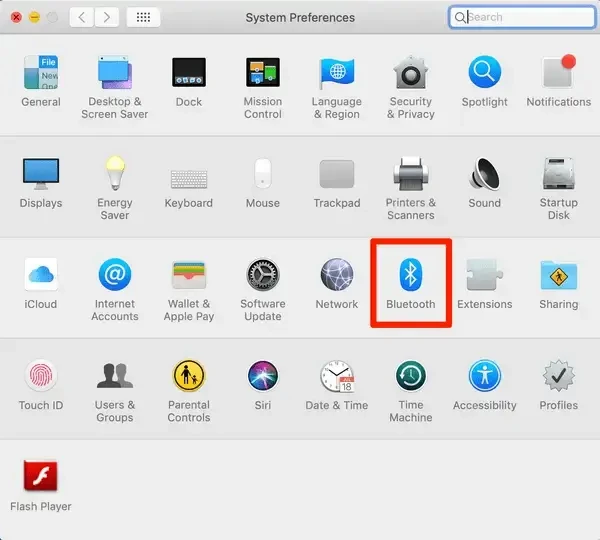This screenshot has width=600, height=540.
Task: Click the back navigation arrow
Action: pyautogui.click(x=82, y=17)
